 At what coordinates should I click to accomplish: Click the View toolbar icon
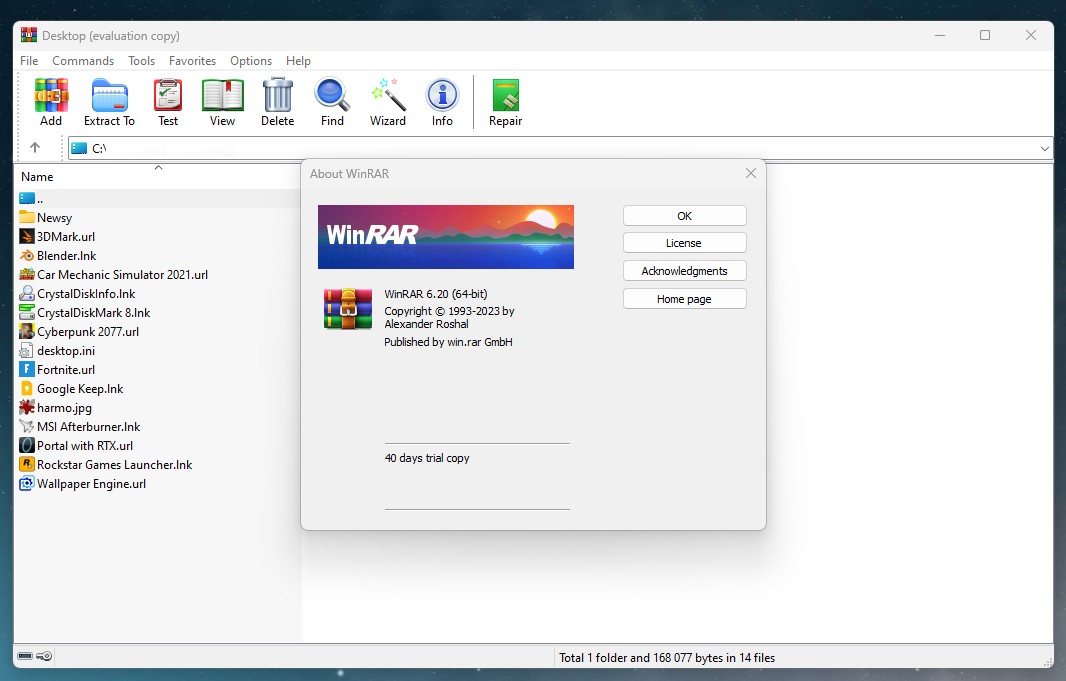pyautogui.click(x=222, y=100)
